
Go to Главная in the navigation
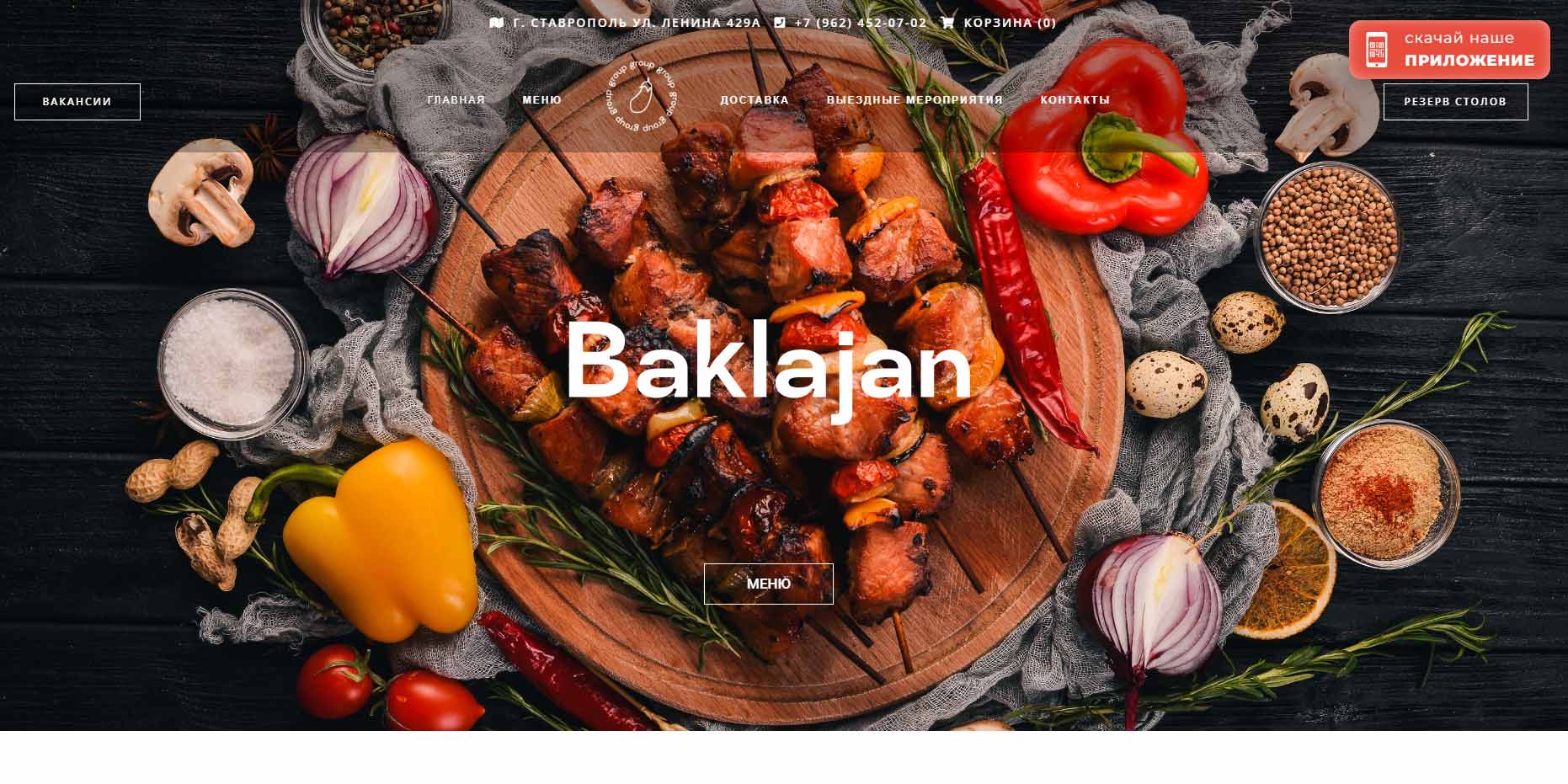[x=456, y=100]
